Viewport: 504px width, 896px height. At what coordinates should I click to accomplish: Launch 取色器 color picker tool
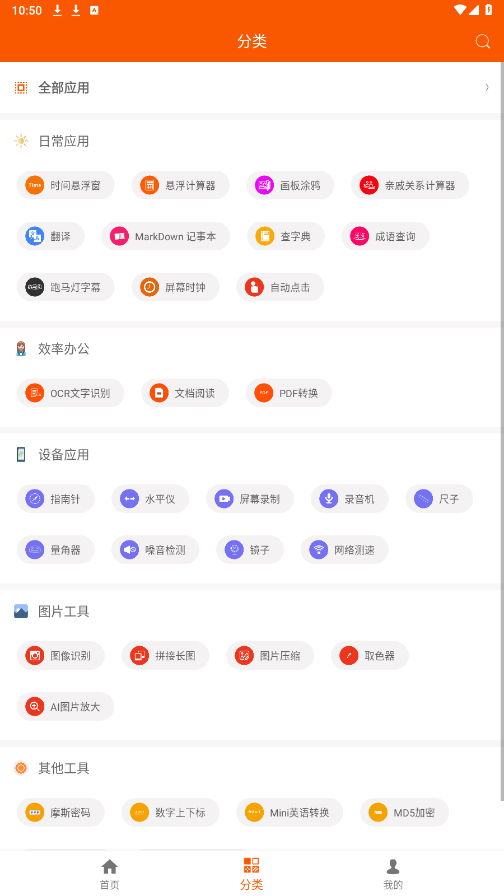click(370, 655)
